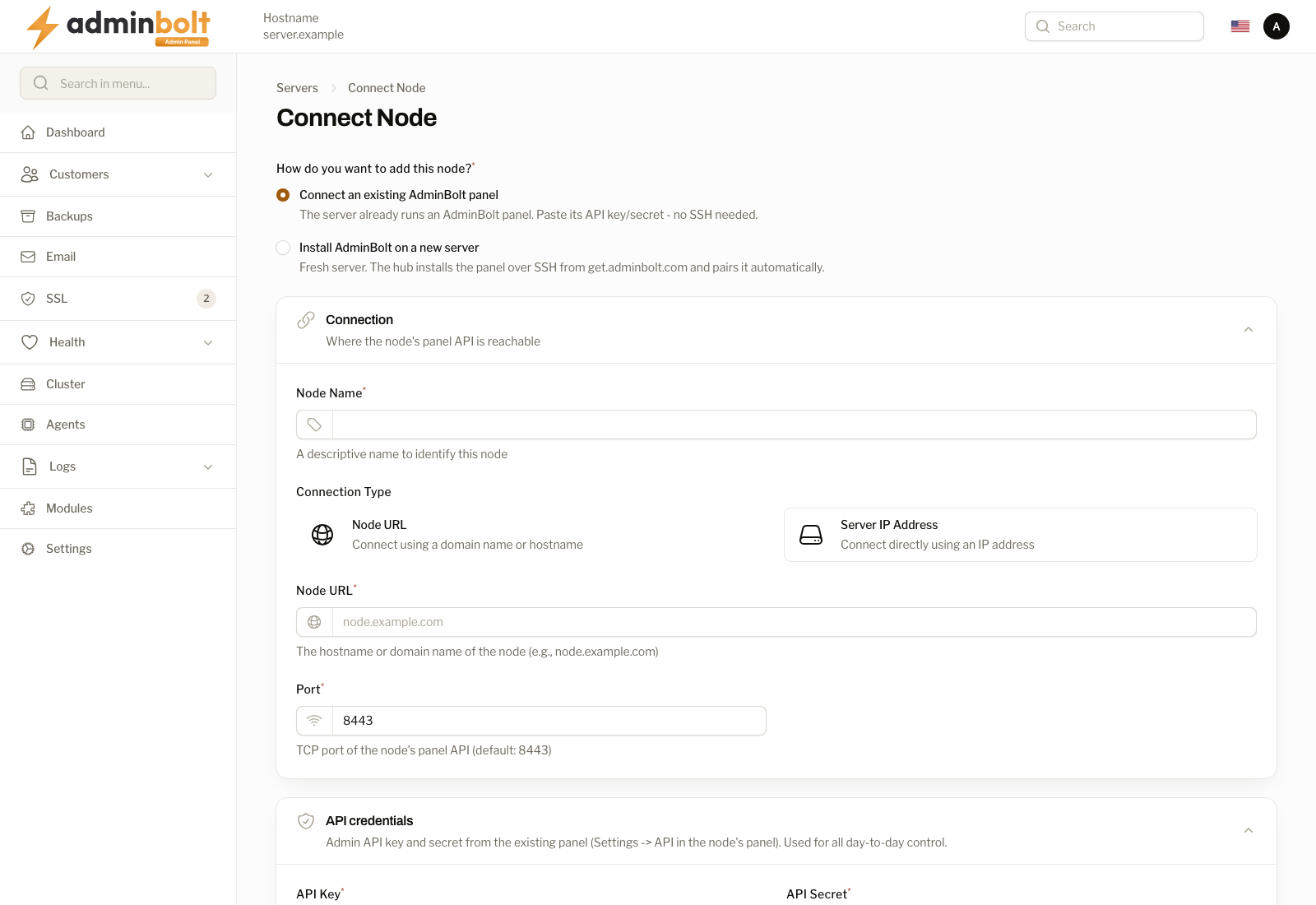Viewport: 1316px width, 905px height.
Task: Click the Dashboard home icon
Action: (28, 132)
